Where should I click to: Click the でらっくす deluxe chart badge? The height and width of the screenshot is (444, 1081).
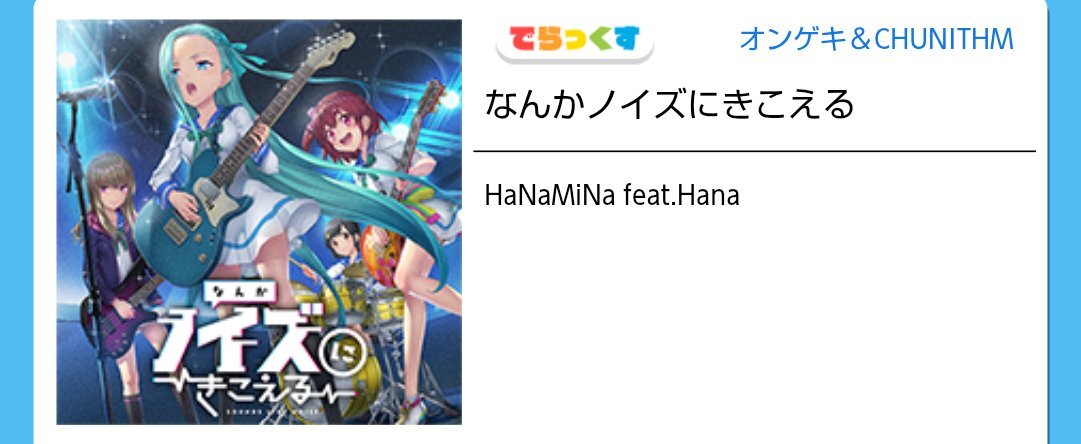(x=574, y=41)
